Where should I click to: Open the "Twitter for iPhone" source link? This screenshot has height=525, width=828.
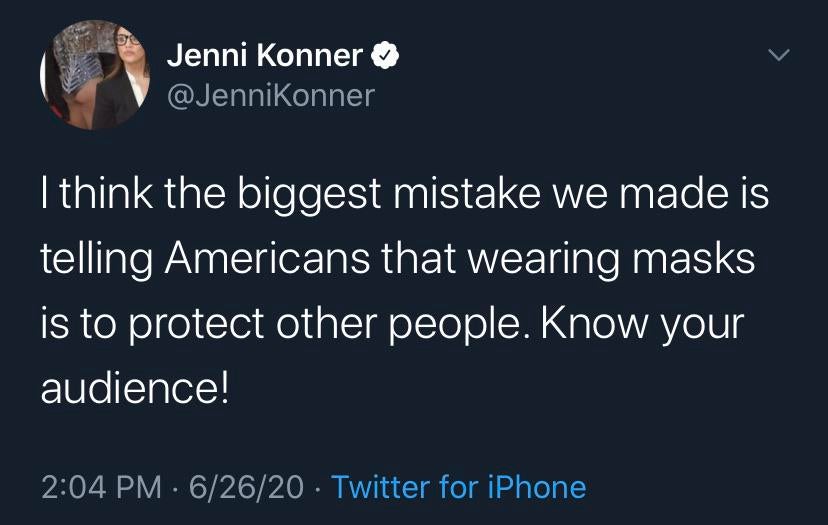(x=458, y=487)
